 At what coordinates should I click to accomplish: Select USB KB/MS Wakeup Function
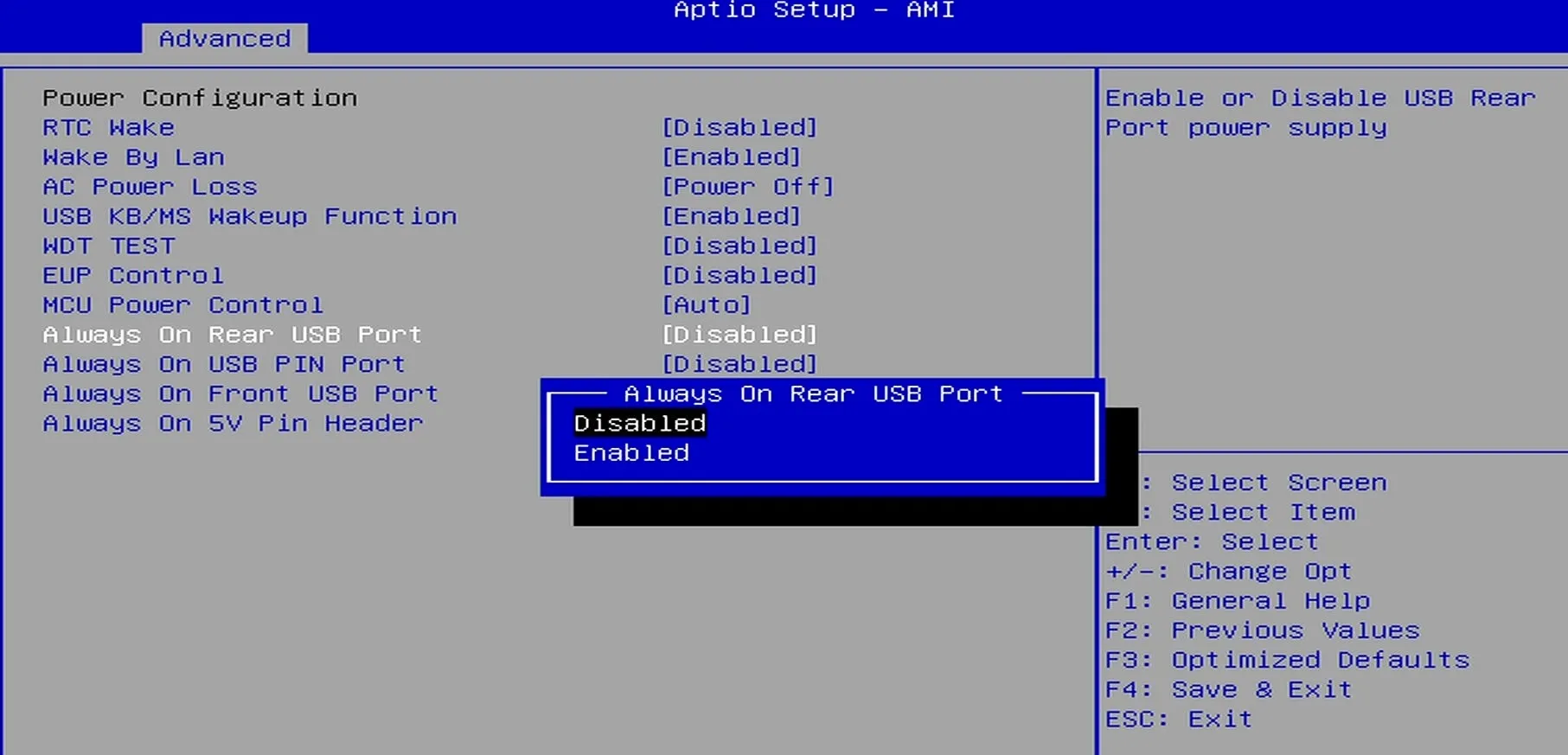pyautogui.click(x=250, y=216)
